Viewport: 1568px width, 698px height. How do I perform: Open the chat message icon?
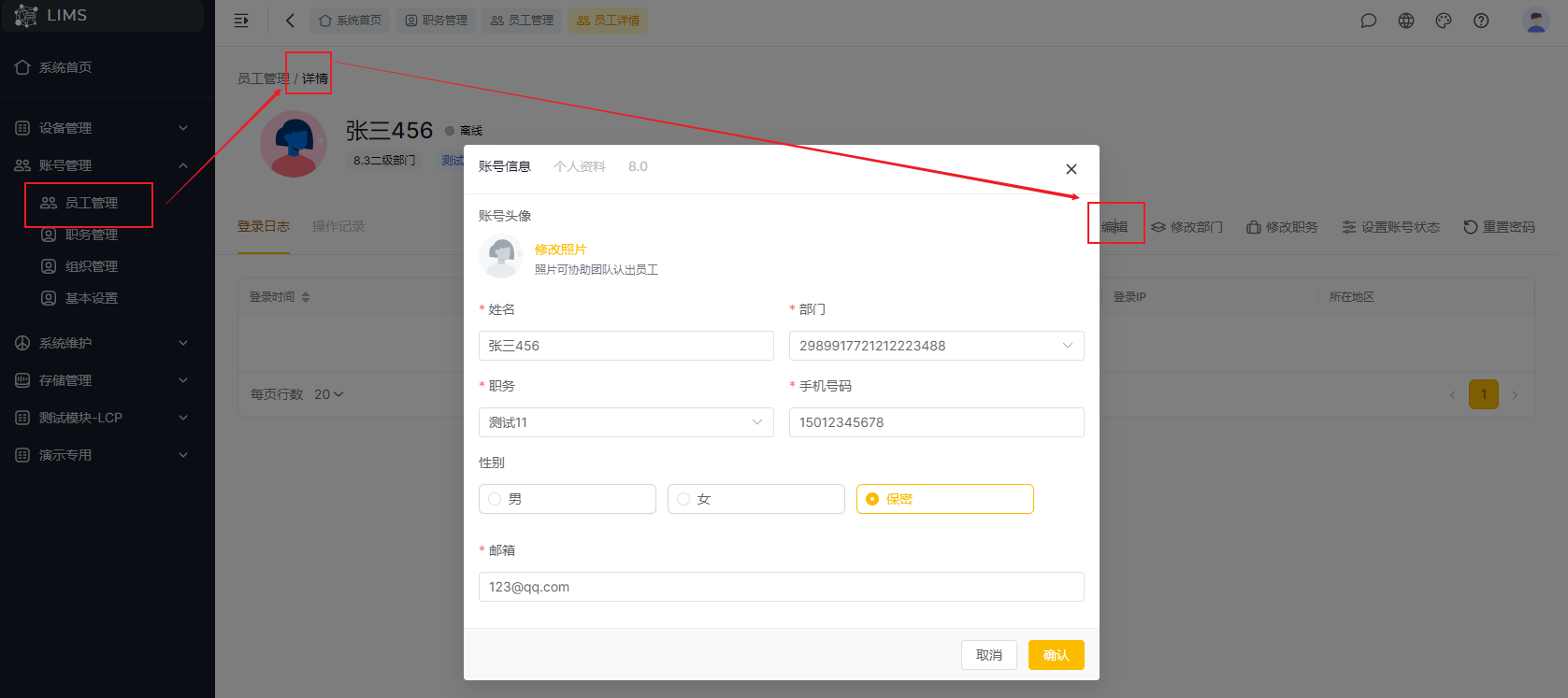(x=1369, y=21)
